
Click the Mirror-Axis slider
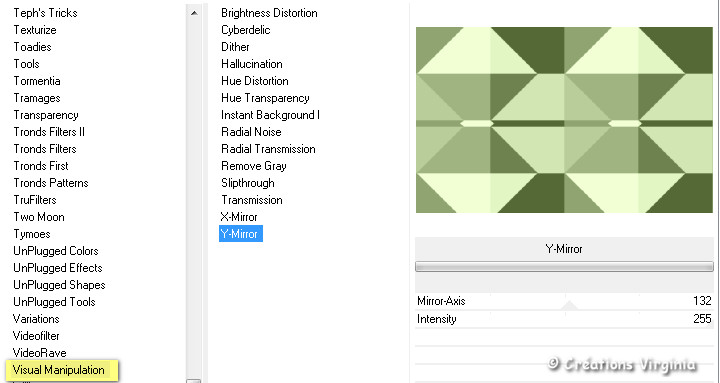[564, 301]
